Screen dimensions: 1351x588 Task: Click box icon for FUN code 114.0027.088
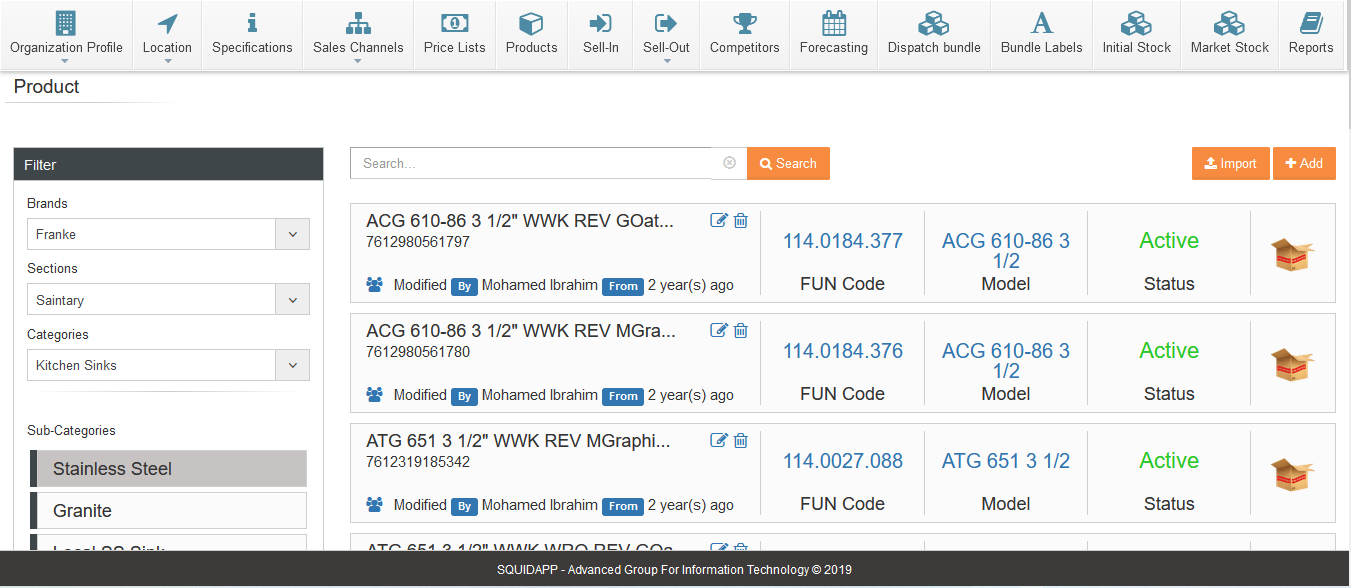[x=1292, y=474]
